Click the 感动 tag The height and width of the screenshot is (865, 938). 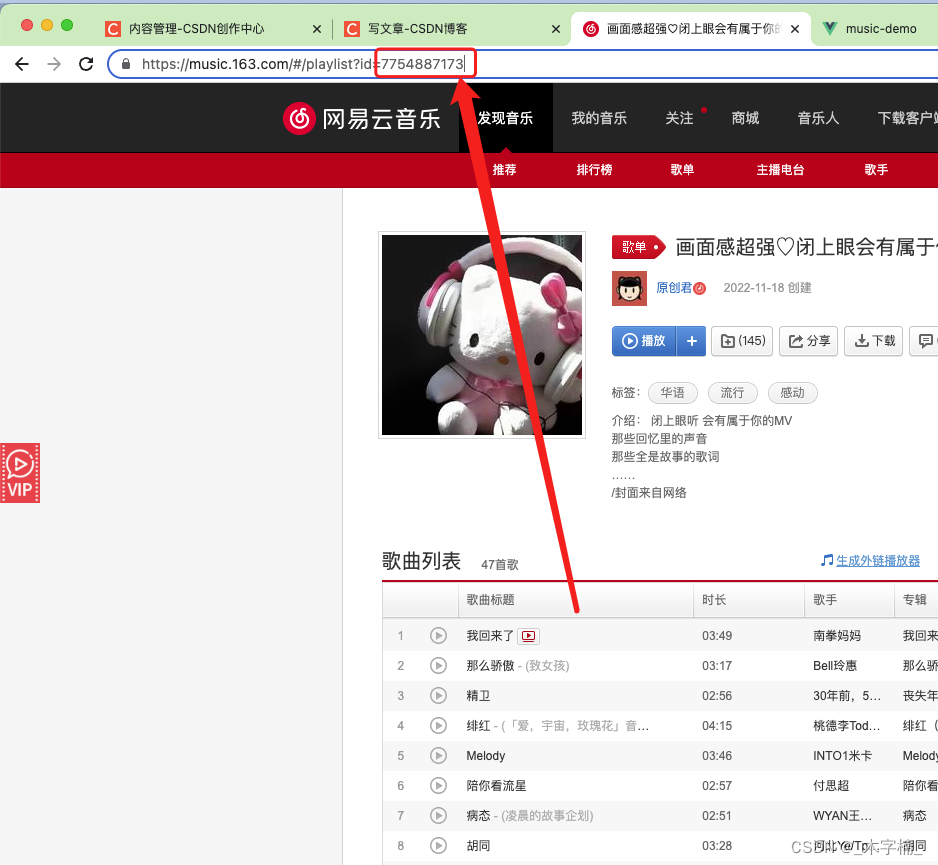793,393
